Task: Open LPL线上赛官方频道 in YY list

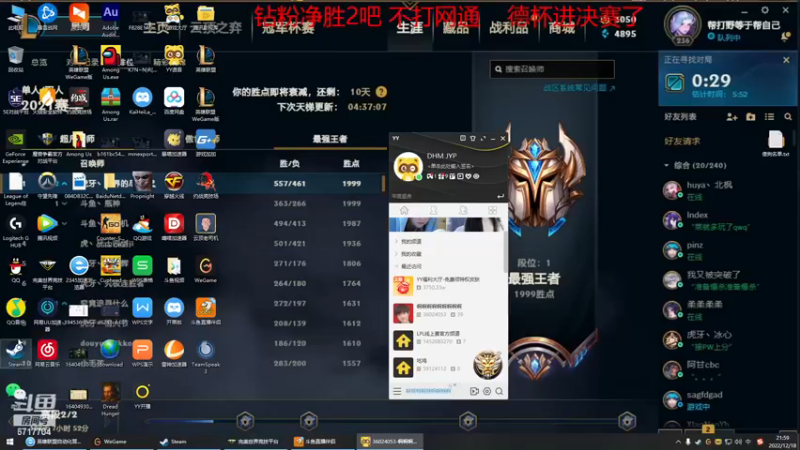Action: coord(448,339)
